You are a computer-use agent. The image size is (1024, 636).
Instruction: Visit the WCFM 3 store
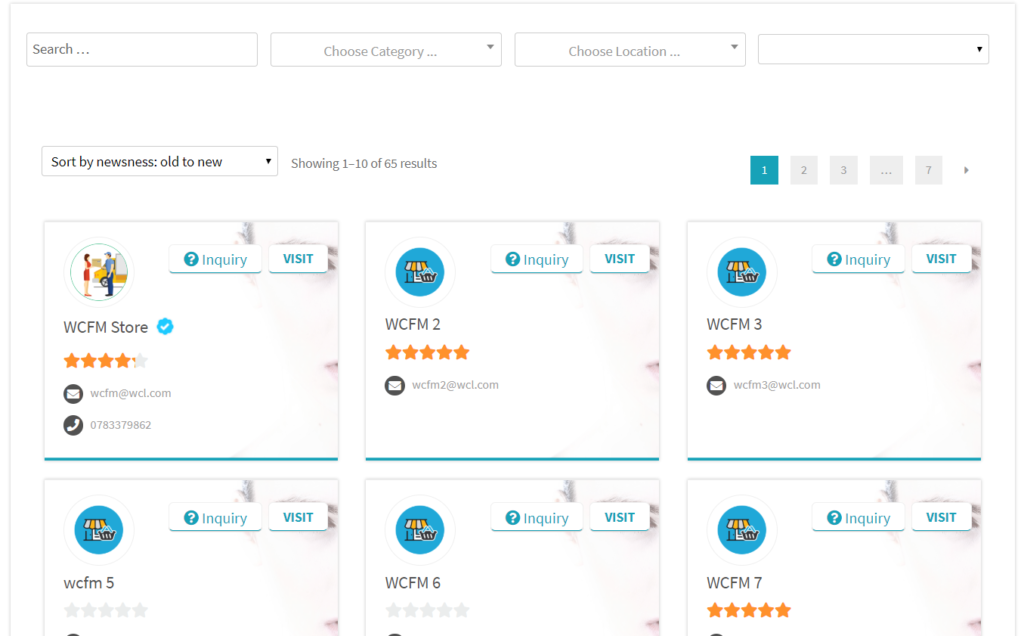point(941,259)
